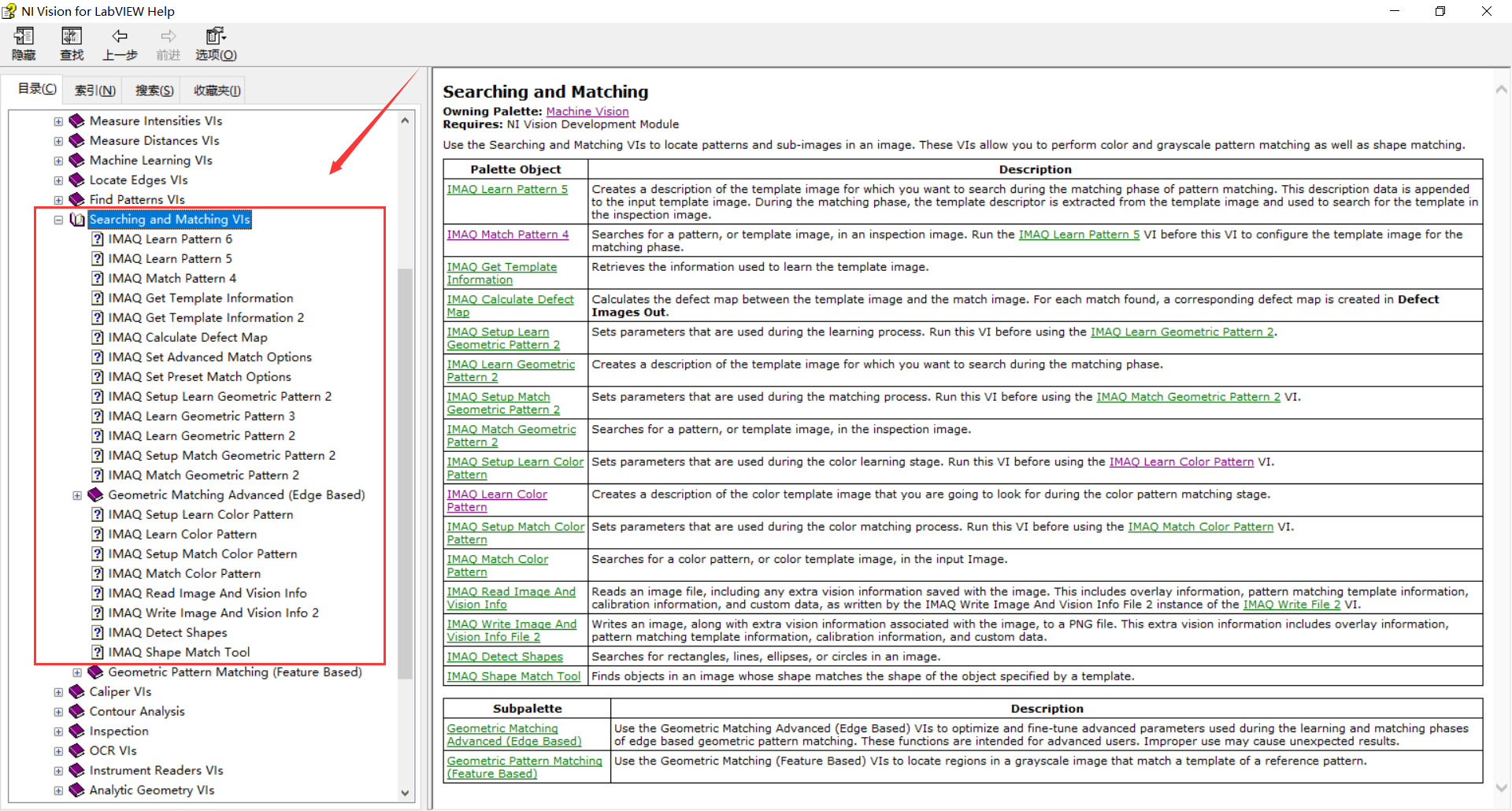Click the page icon beside IMAQ Learn Color Pattern
Screen dimensions: 1512x811
point(98,535)
